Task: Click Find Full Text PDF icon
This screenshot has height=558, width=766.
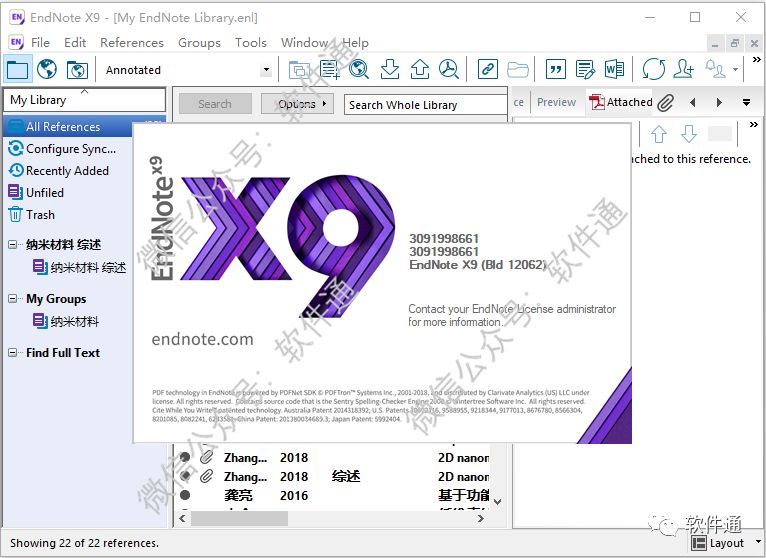Action: click(x=448, y=69)
